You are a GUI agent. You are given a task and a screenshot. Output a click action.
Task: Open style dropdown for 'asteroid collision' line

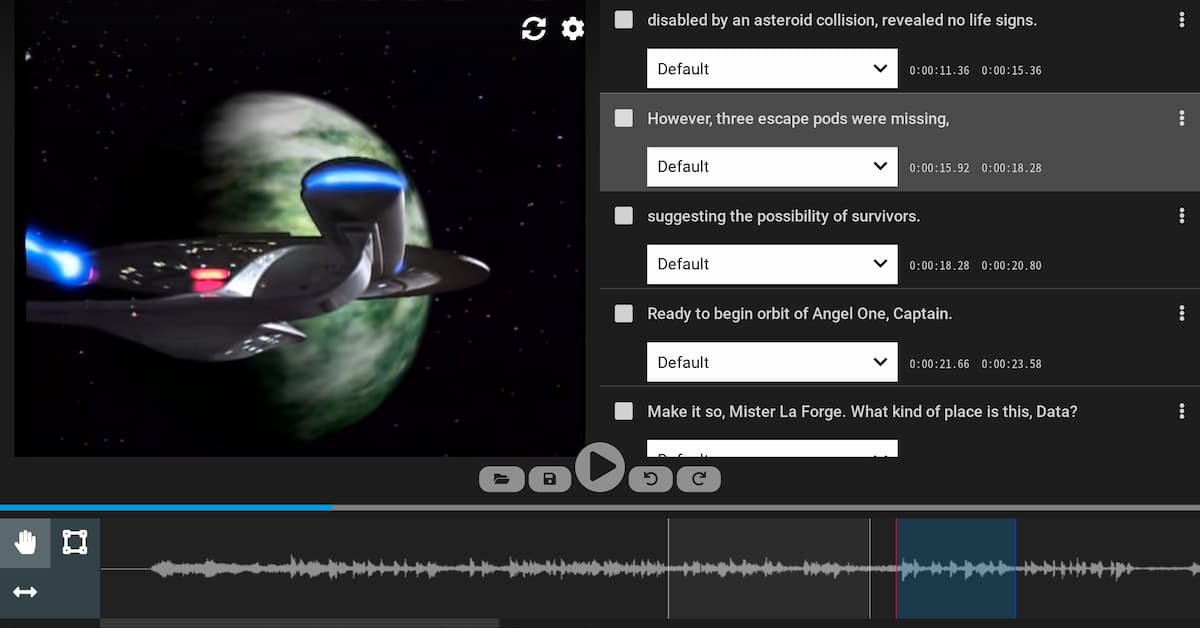[x=772, y=69]
